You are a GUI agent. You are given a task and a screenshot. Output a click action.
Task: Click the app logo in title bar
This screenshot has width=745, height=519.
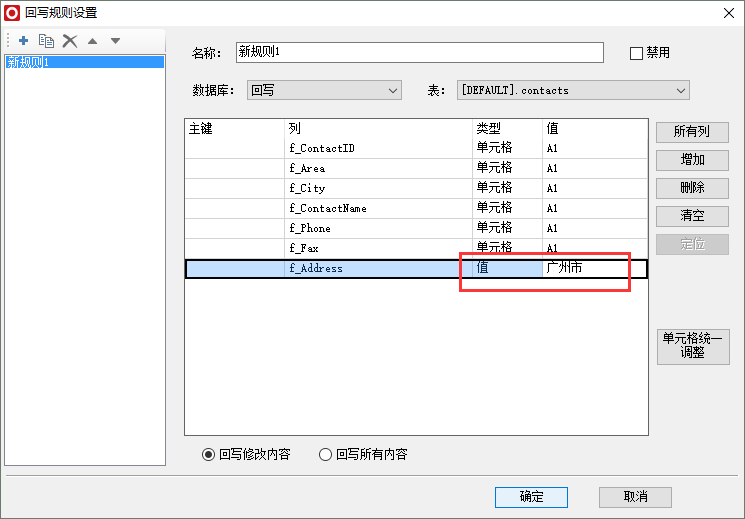pos(12,13)
